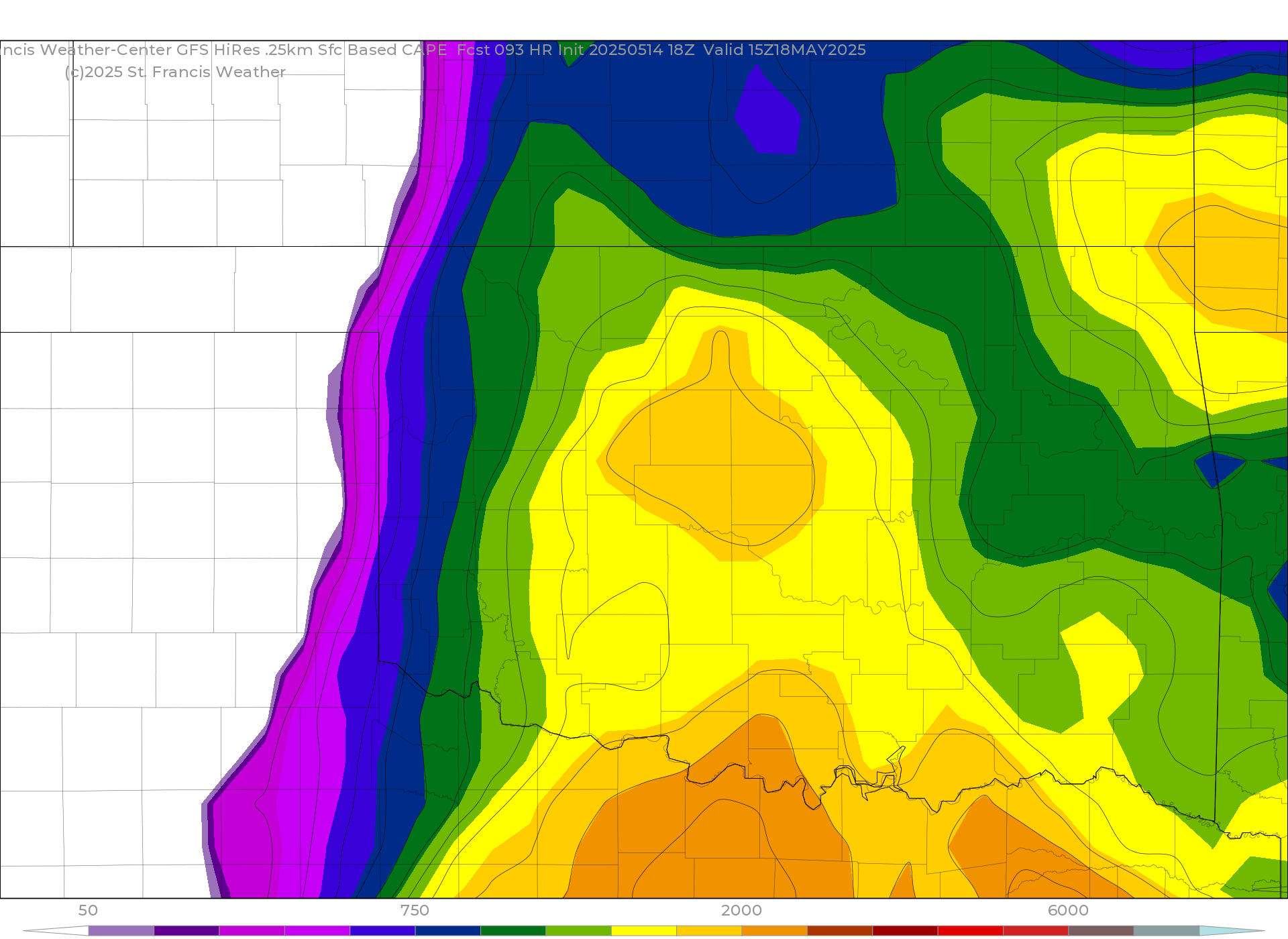1288x939 pixels.
Task: Click the gold legend swatch left of 2000
Action: (709, 931)
